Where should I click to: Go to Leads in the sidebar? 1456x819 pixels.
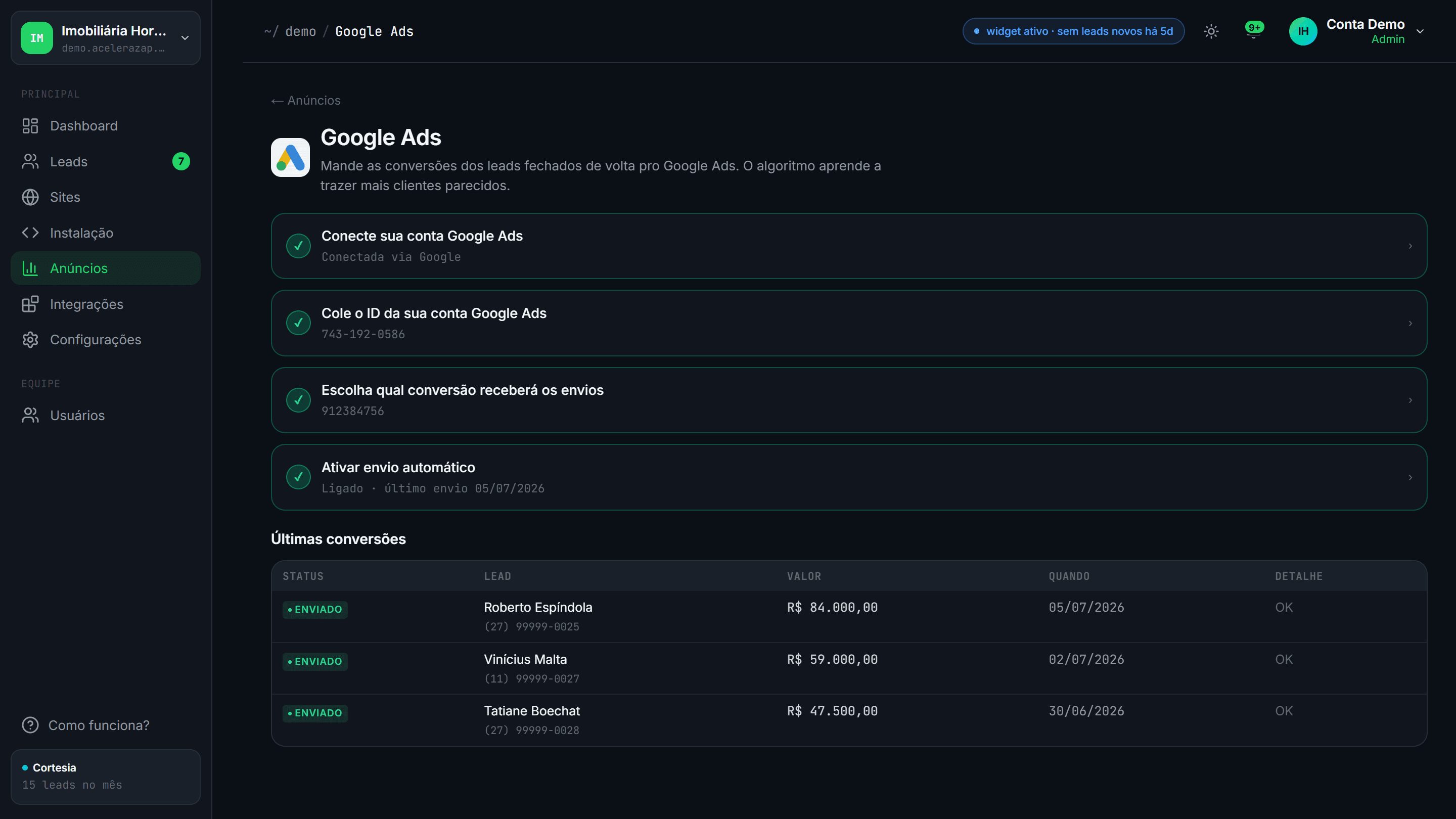point(106,162)
